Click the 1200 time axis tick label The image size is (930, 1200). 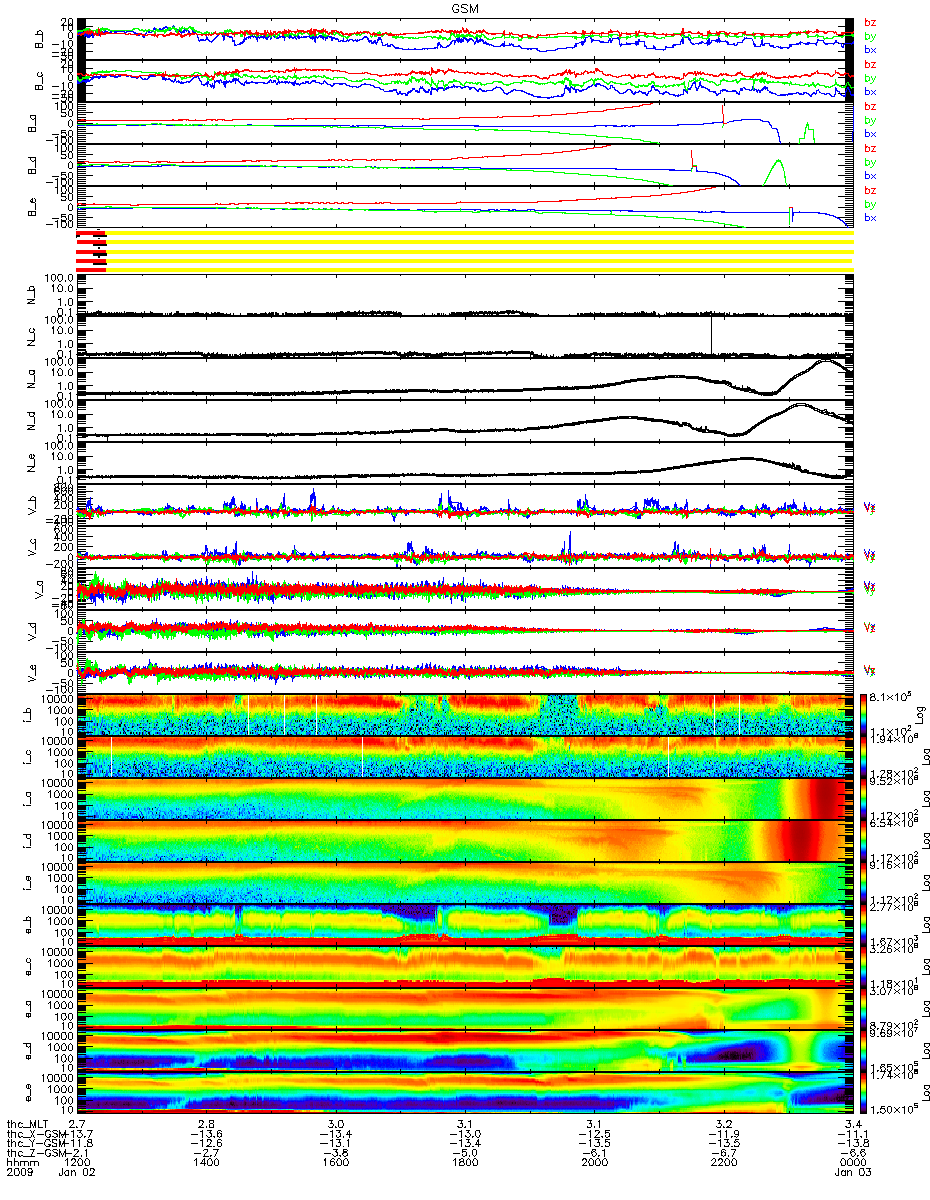pos(79,1164)
